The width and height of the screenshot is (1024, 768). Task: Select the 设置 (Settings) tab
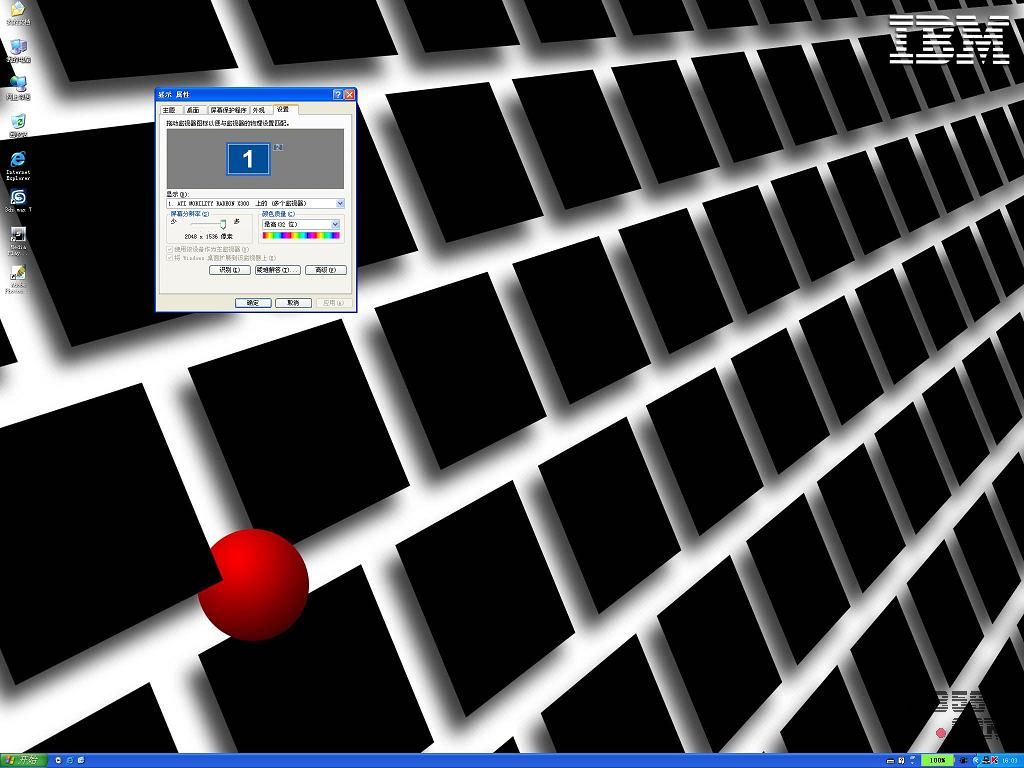tap(283, 109)
